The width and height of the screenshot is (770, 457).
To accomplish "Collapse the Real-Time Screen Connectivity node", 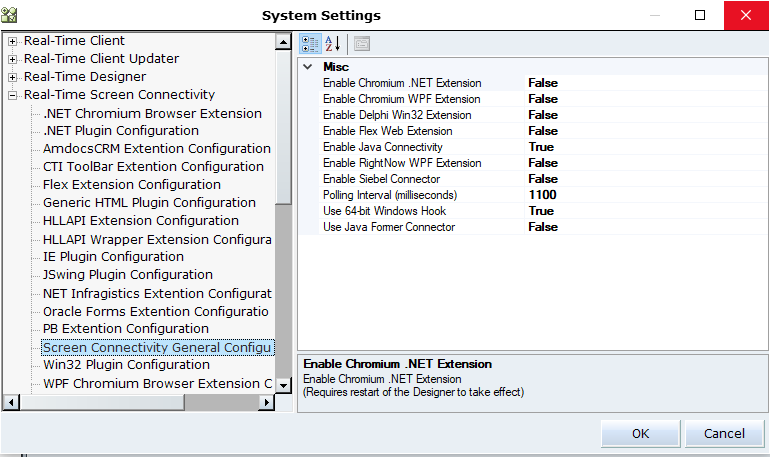I will 13,95.
